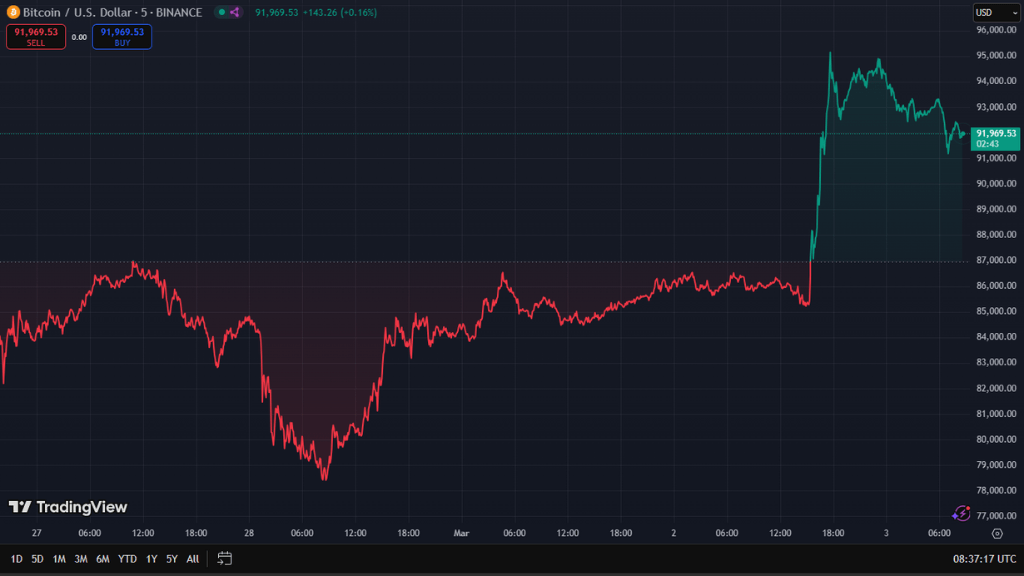Click the 80,000.00 price axis label
The height and width of the screenshot is (576, 1024).
click(996, 440)
